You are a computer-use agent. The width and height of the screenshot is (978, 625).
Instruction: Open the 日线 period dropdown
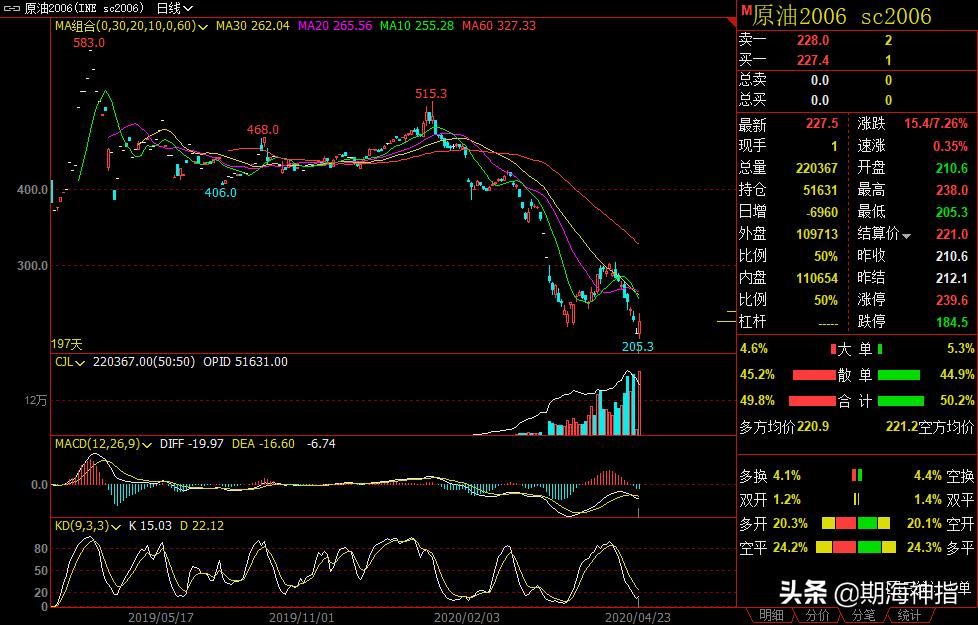174,9
